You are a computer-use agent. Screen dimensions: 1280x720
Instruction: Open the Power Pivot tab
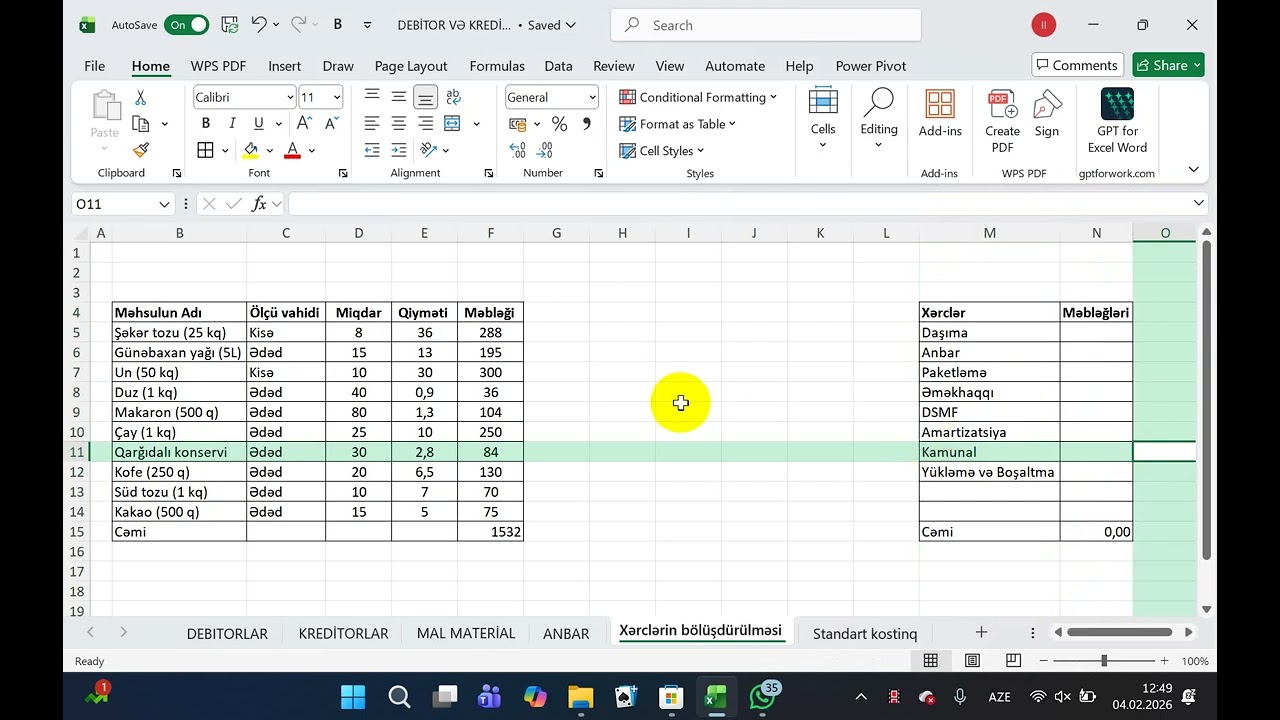pos(871,66)
